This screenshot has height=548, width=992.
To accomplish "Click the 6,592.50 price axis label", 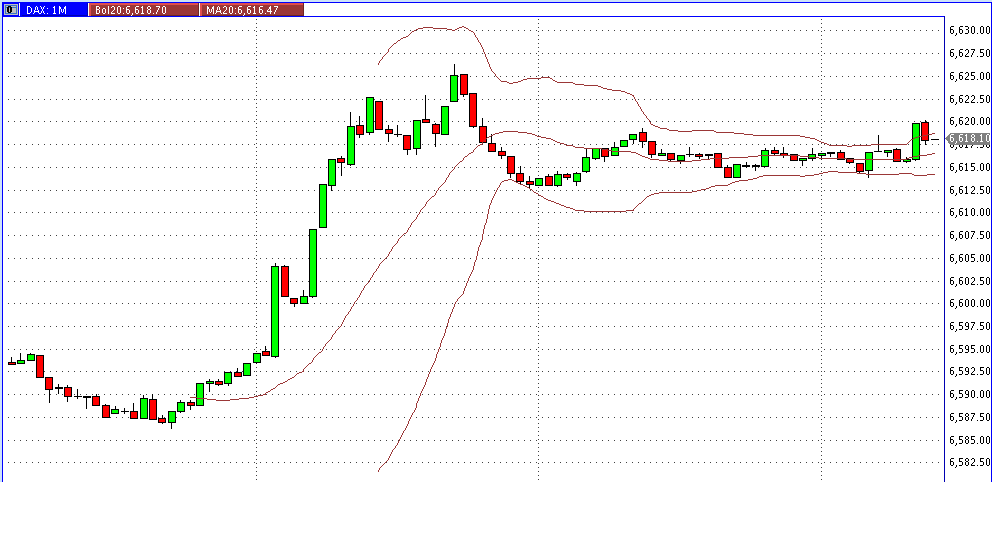I will (x=969, y=371).
